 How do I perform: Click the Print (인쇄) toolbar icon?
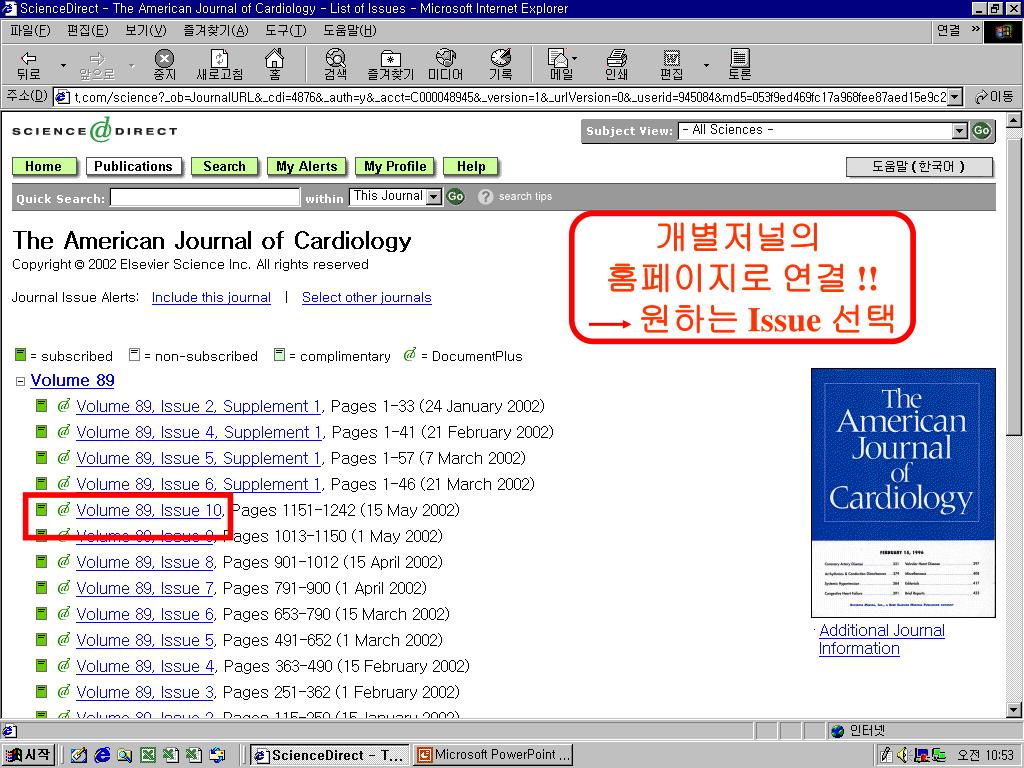click(x=616, y=65)
